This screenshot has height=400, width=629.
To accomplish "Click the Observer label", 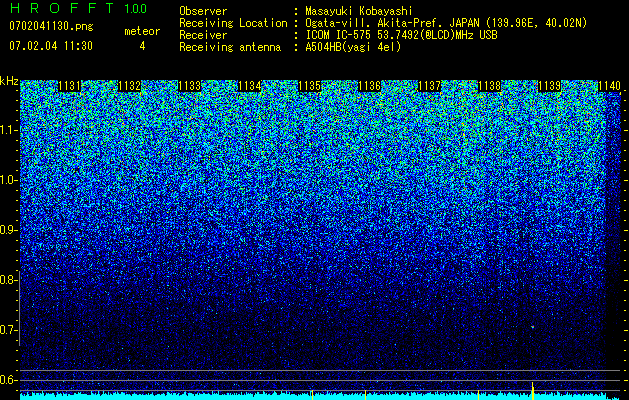I will pyautogui.click(x=203, y=11).
